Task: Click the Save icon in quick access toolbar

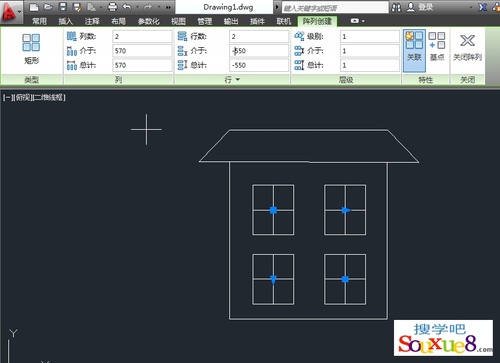Action: [x=63, y=7]
